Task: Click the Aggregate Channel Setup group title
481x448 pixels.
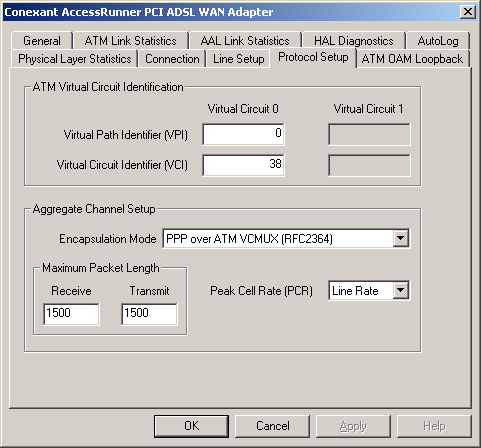Action: pyautogui.click(x=94, y=209)
